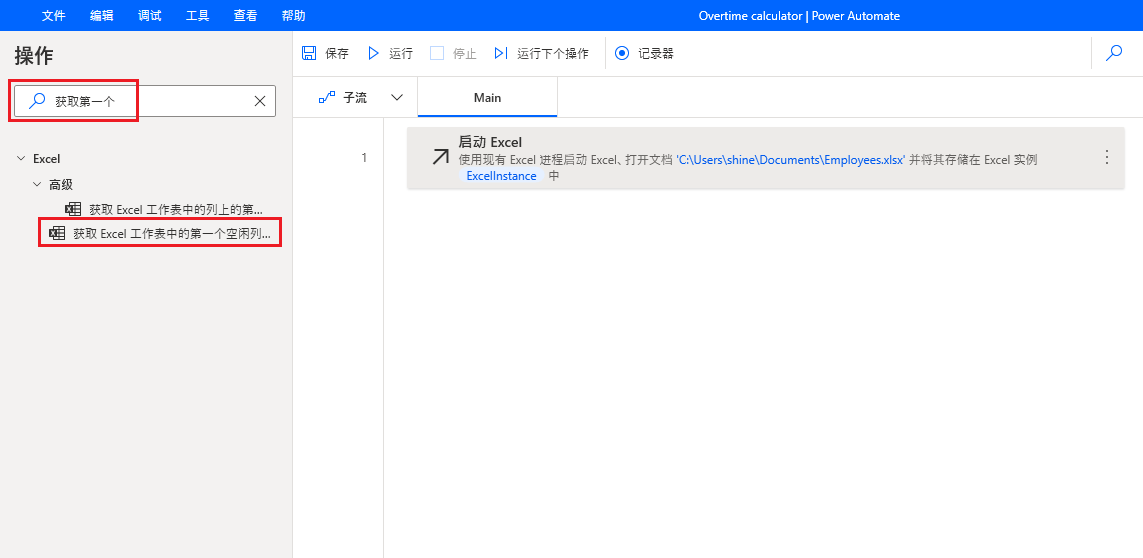Open flow search magnifier at top right
The image size is (1143, 558).
[1114, 53]
